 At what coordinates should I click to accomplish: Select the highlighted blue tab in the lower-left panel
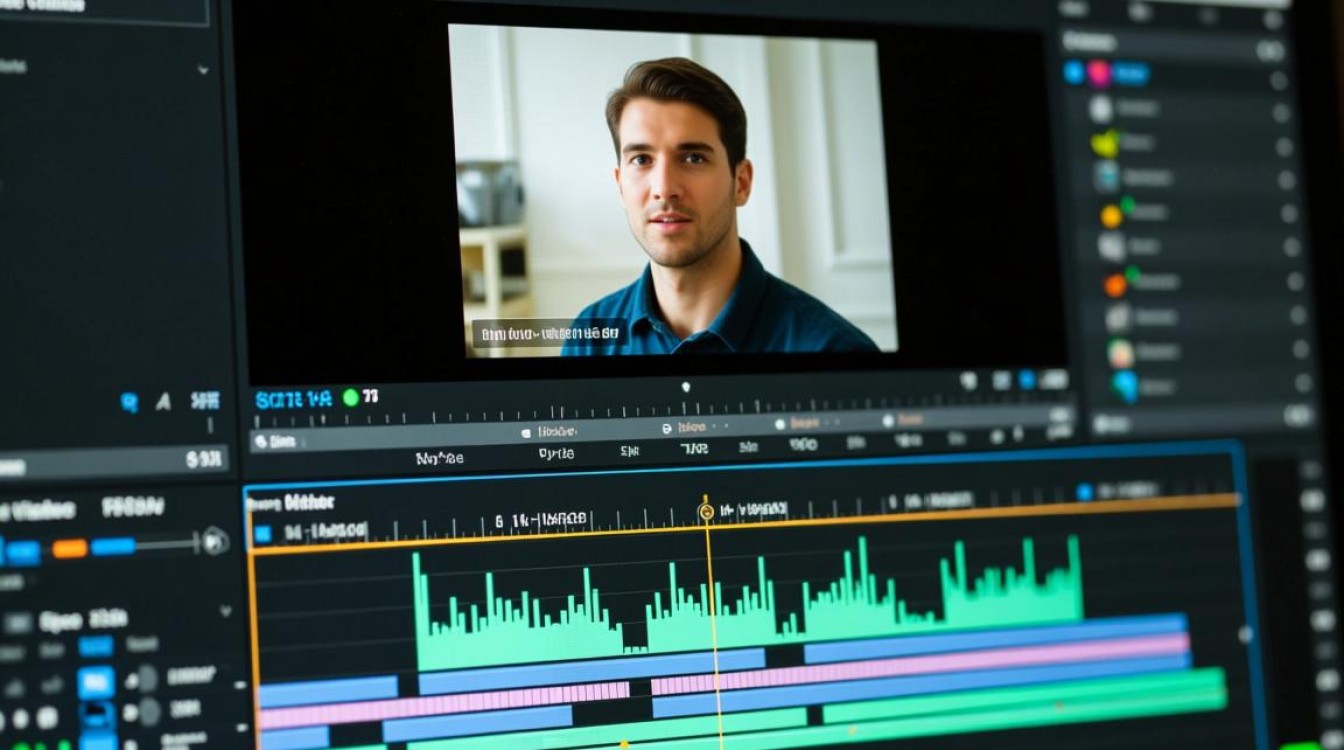coord(96,647)
